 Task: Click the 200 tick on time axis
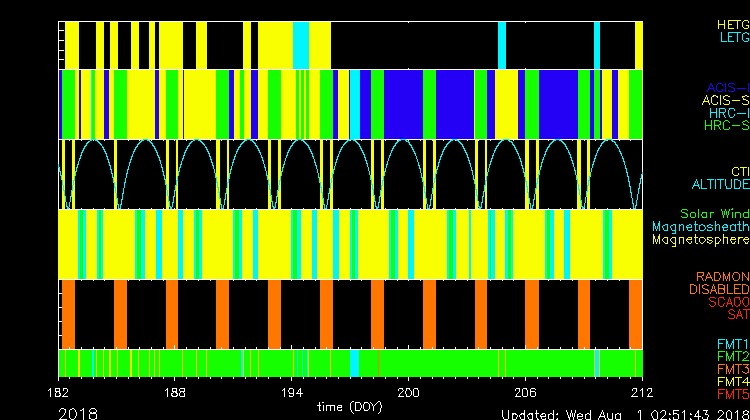pyautogui.click(x=409, y=392)
